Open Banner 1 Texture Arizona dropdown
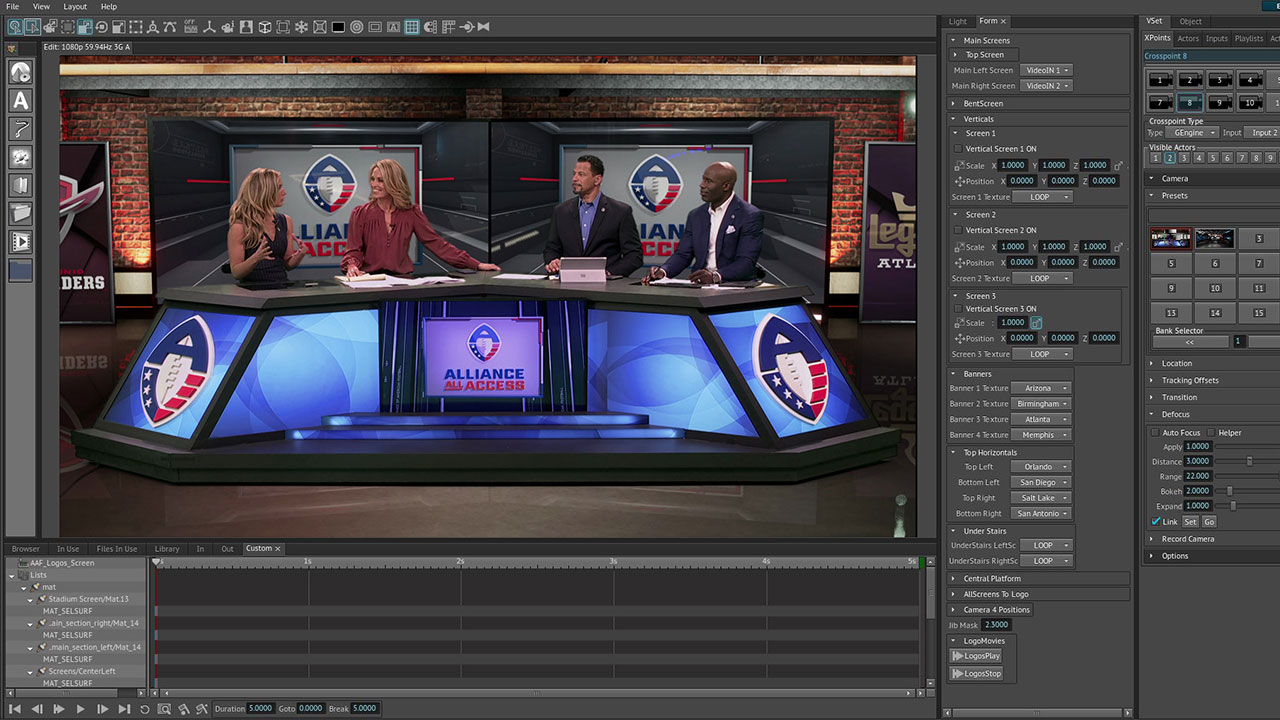The height and width of the screenshot is (720, 1280). click(x=1041, y=388)
